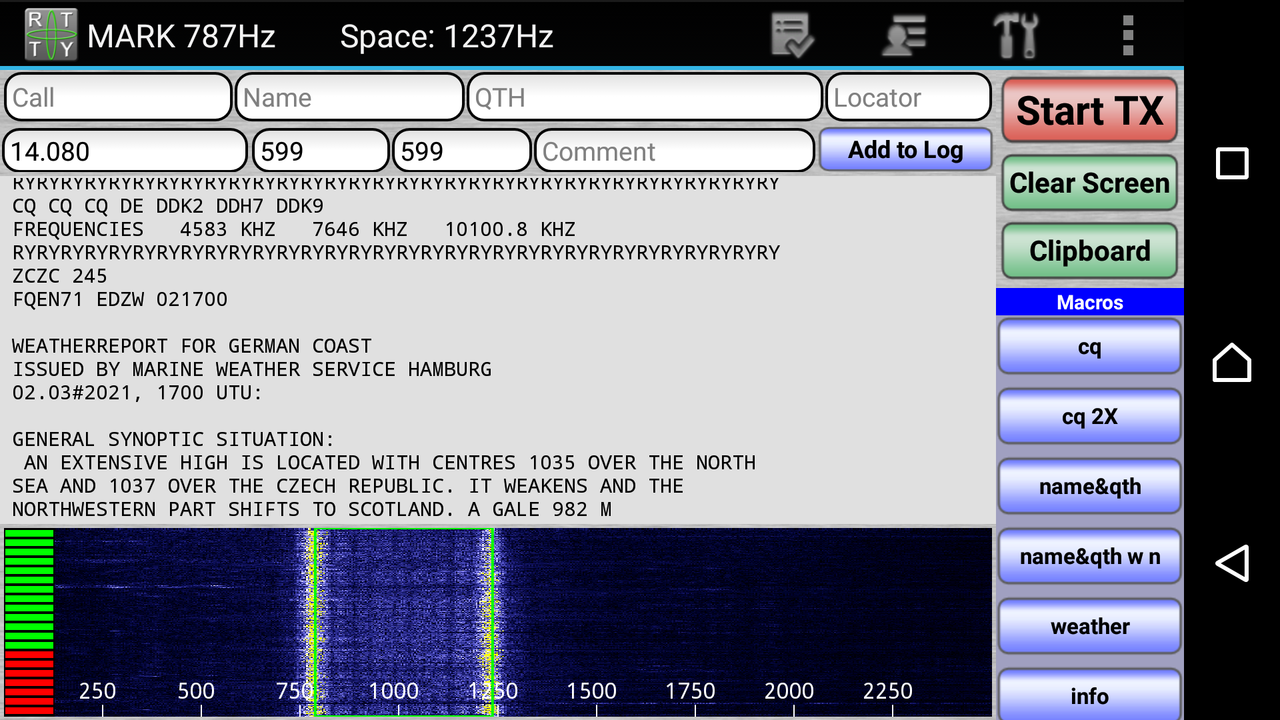Screen dimensions: 1280x720
Task: Tap the Clipboard button
Action: (1090, 251)
